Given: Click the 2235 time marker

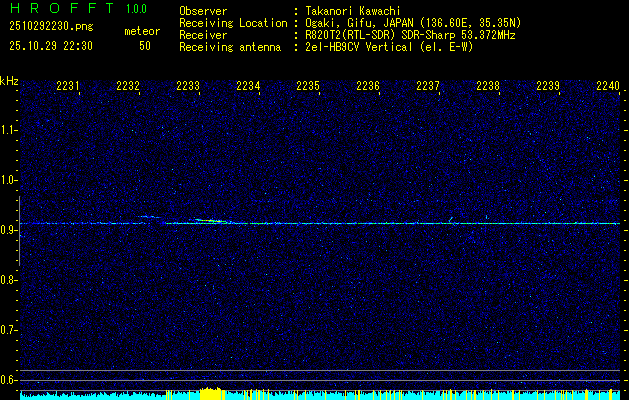Looking at the screenshot, I should click(x=308, y=87).
